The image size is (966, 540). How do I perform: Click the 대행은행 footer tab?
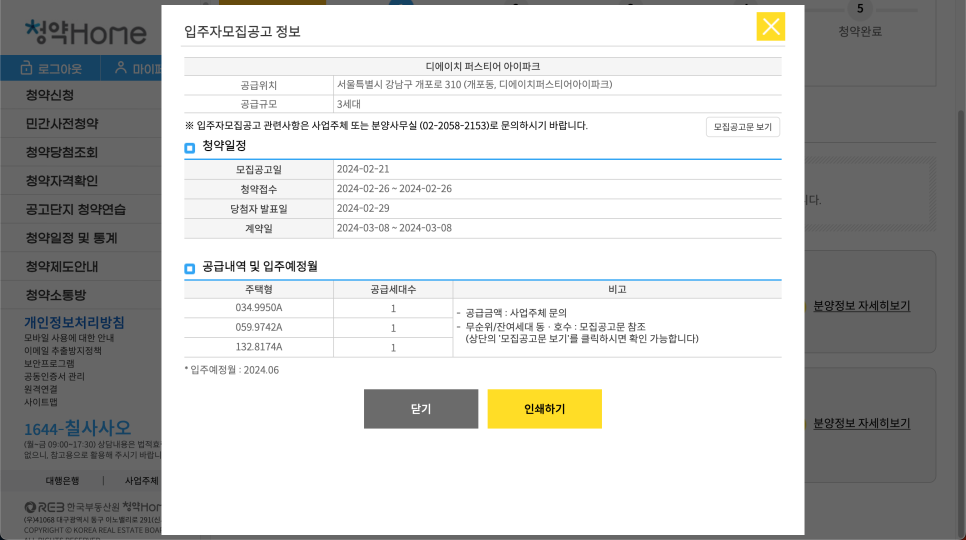pyautogui.click(x=62, y=481)
